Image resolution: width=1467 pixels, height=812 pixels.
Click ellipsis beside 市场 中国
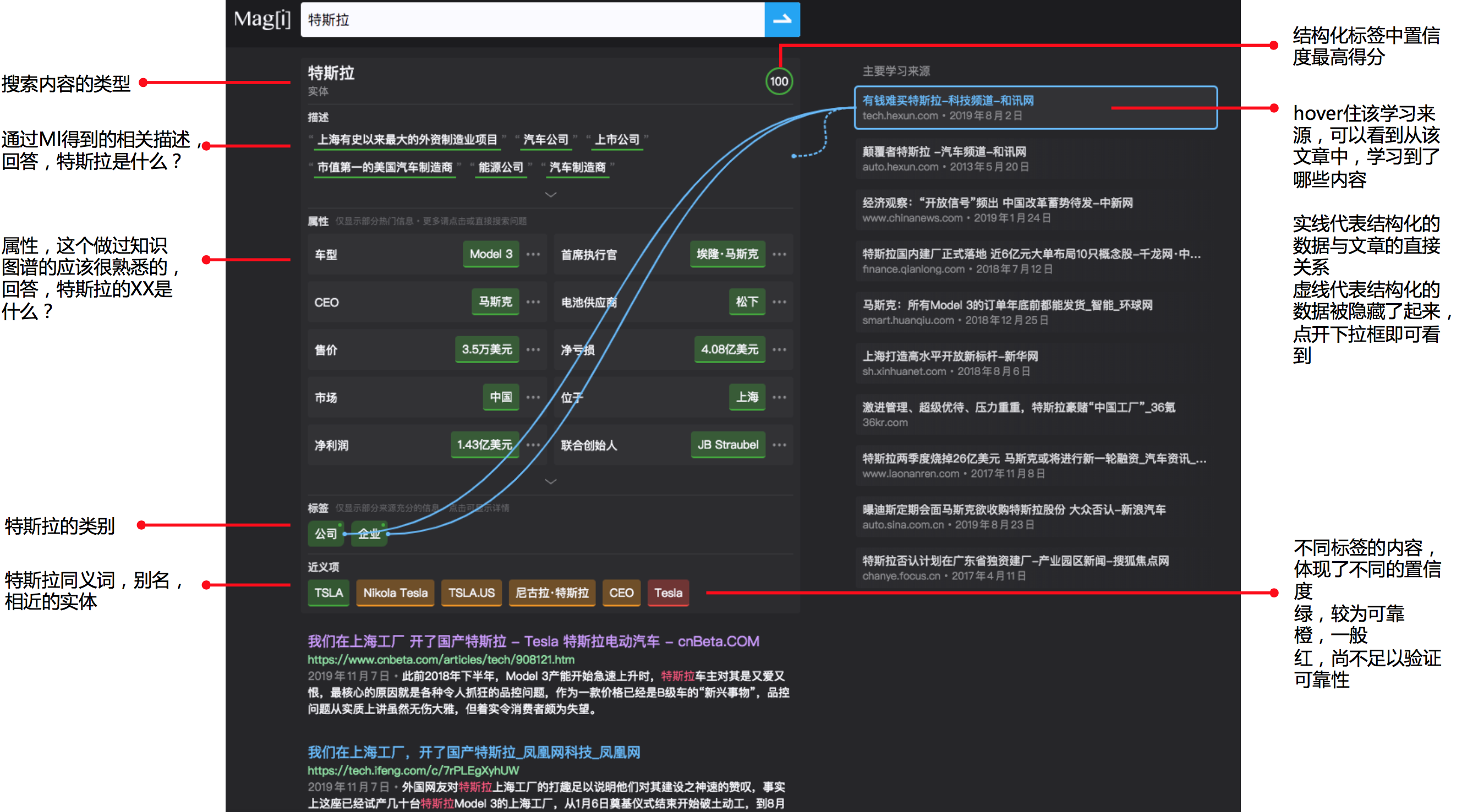533,397
